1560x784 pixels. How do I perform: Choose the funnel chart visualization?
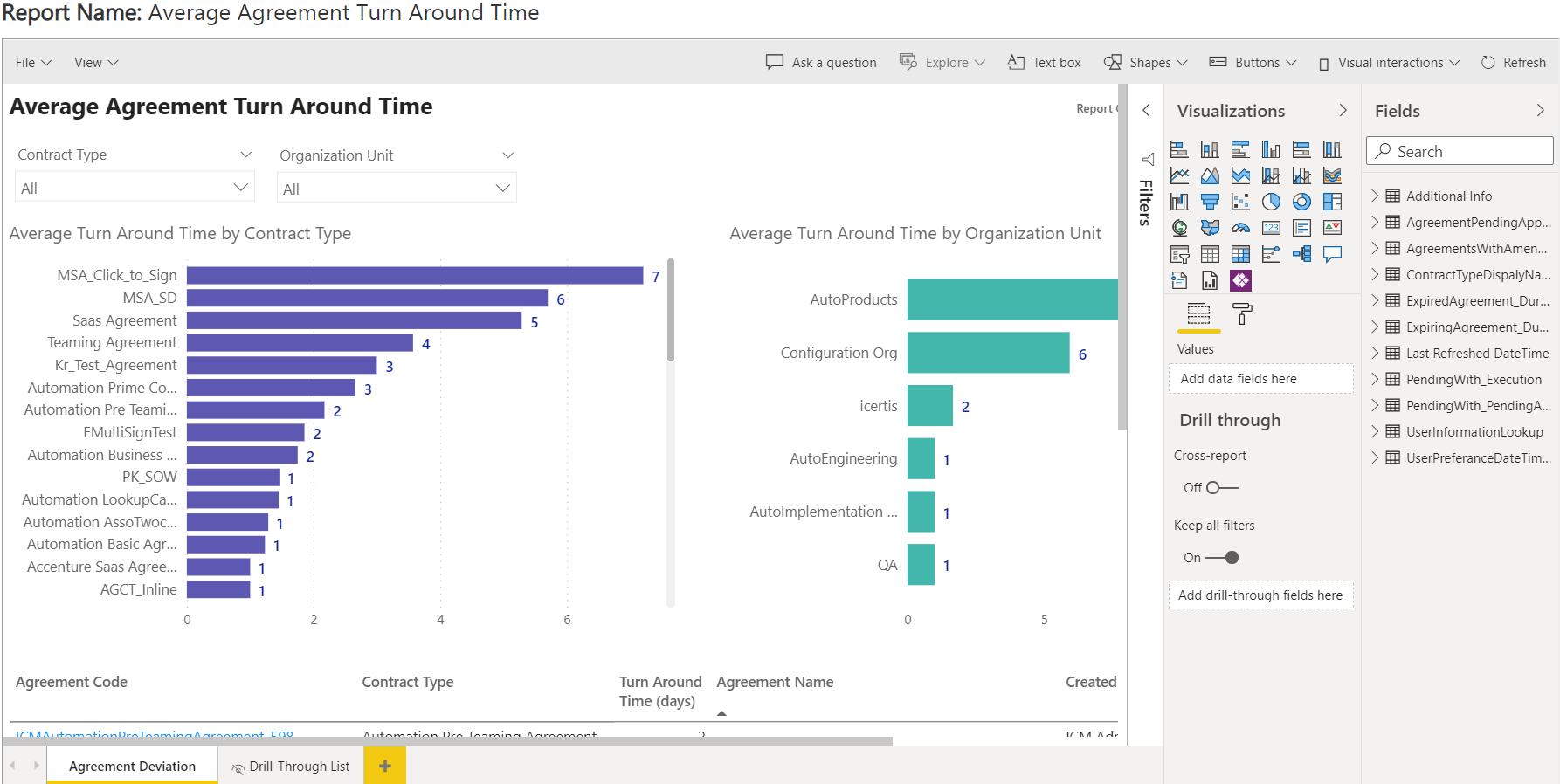click(1210, 202)
